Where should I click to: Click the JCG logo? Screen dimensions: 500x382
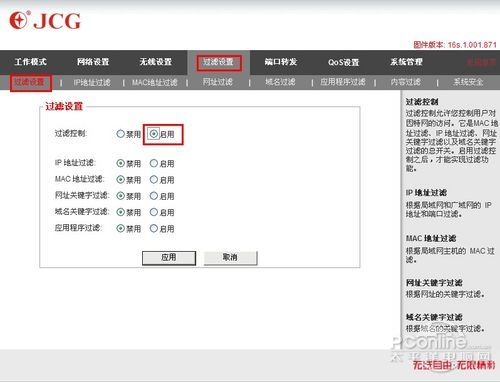(x=45, y=21)
